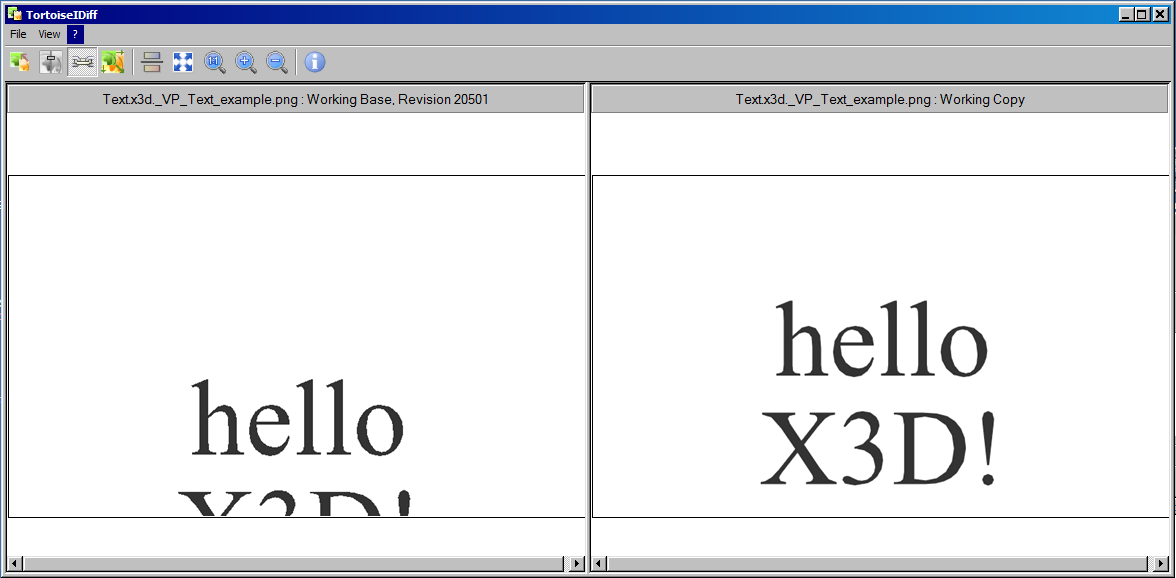Zoom in using the plus magnifier
1176x578 pixels.
click(246, 62)
